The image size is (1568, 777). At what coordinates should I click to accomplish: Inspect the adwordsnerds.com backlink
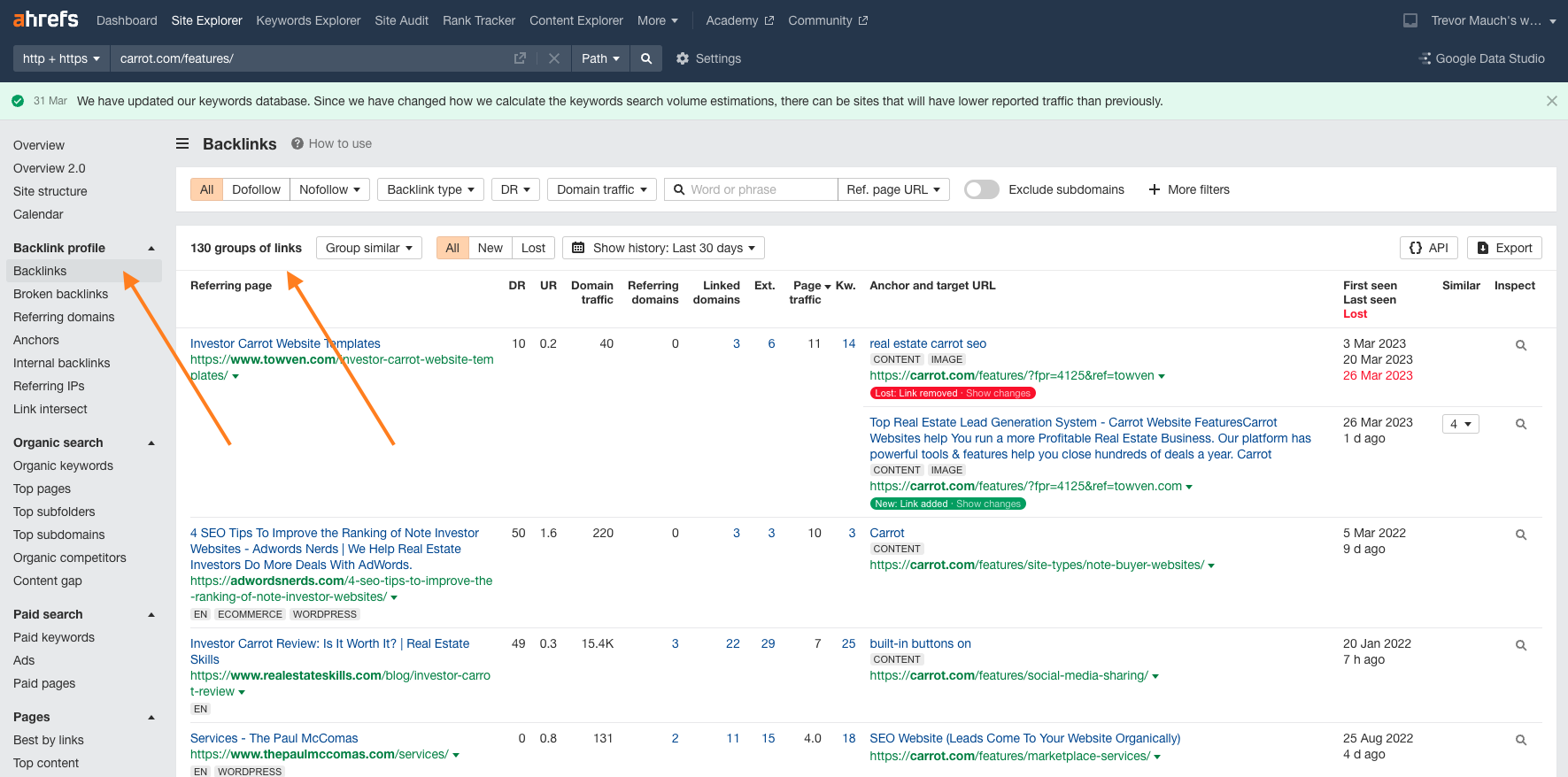click(x=1521, y=535)
